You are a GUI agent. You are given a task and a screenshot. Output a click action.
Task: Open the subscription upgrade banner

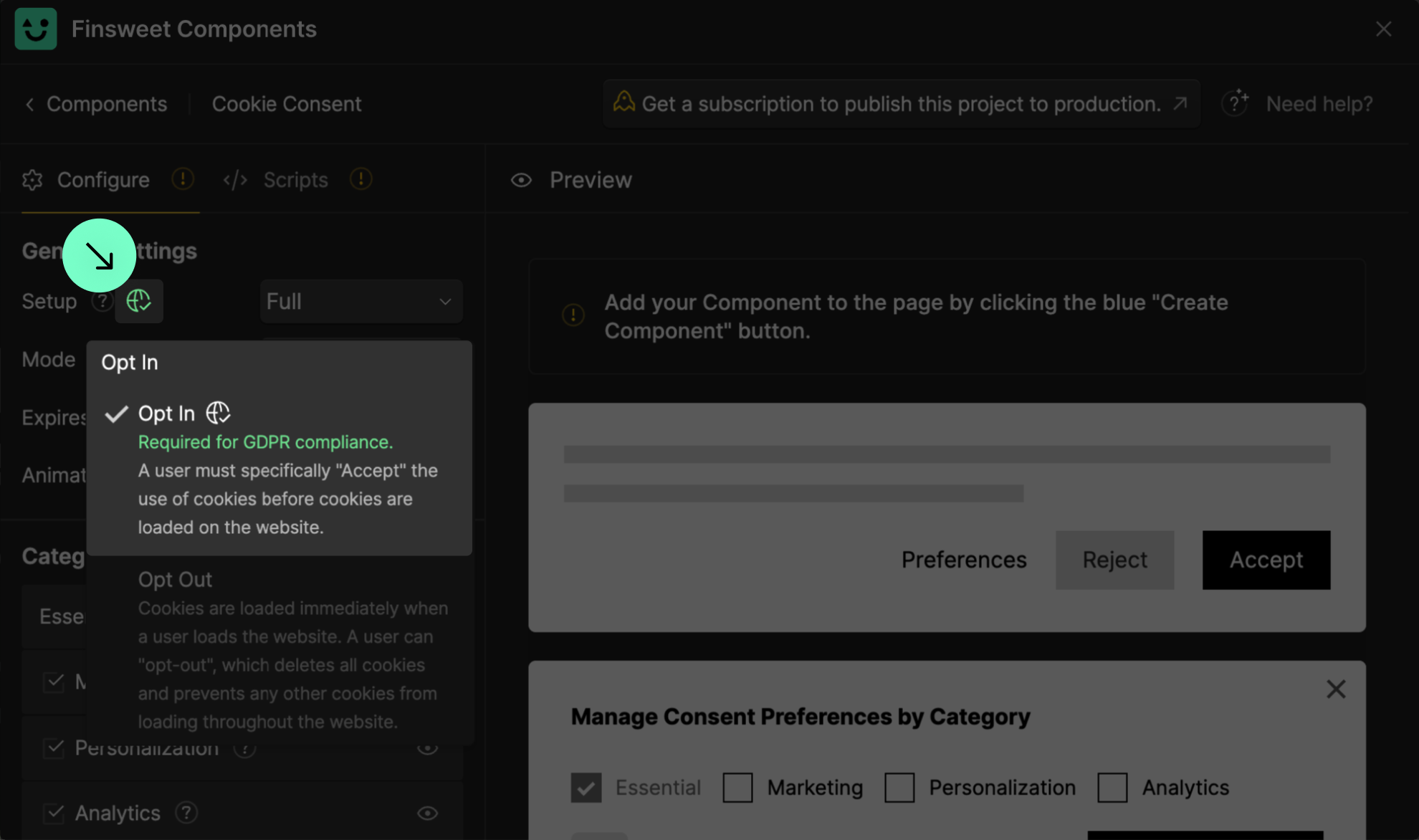pyautogui.click(x=902, y=104)
